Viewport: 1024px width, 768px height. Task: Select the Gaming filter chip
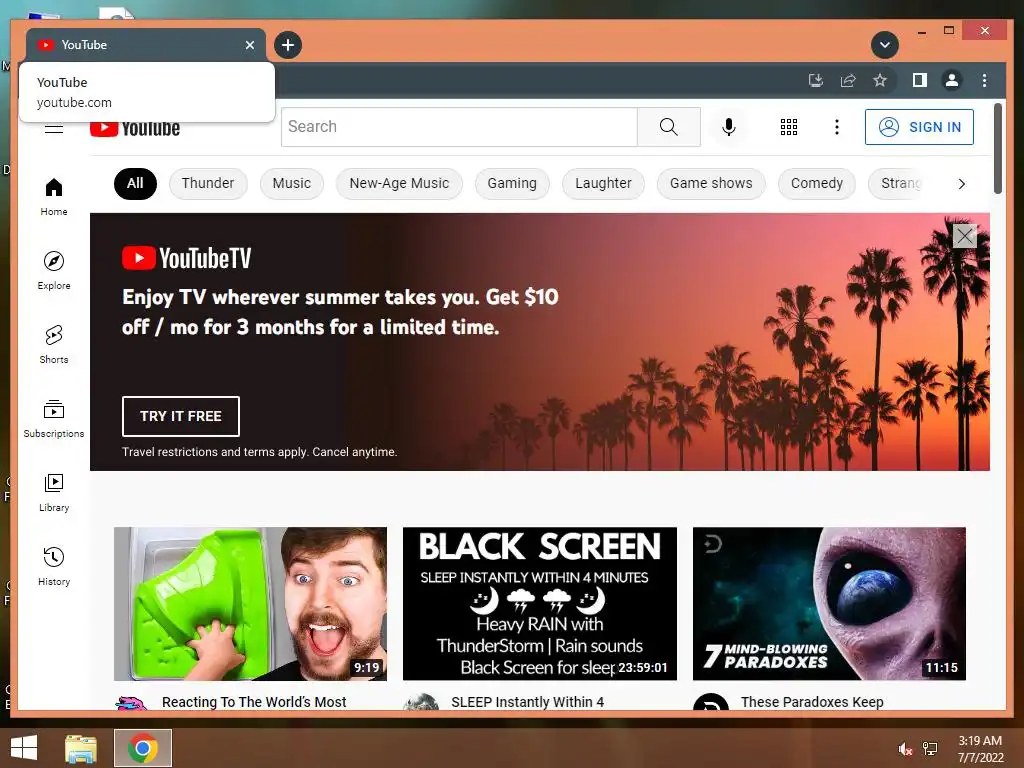point(512,184)
